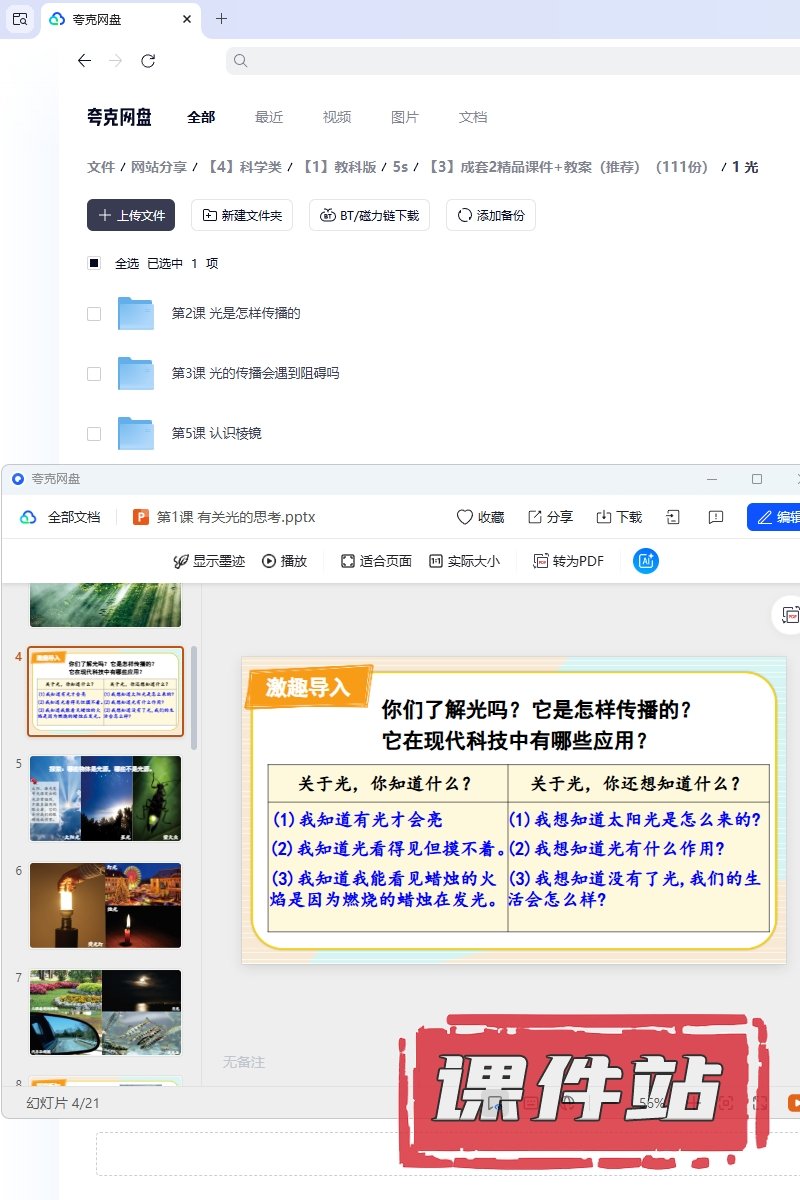Image resolution: width=800 pixels, height=1200 pixels.
Task: Click the blue AI assistant icon
Action: tap(646, 561)
